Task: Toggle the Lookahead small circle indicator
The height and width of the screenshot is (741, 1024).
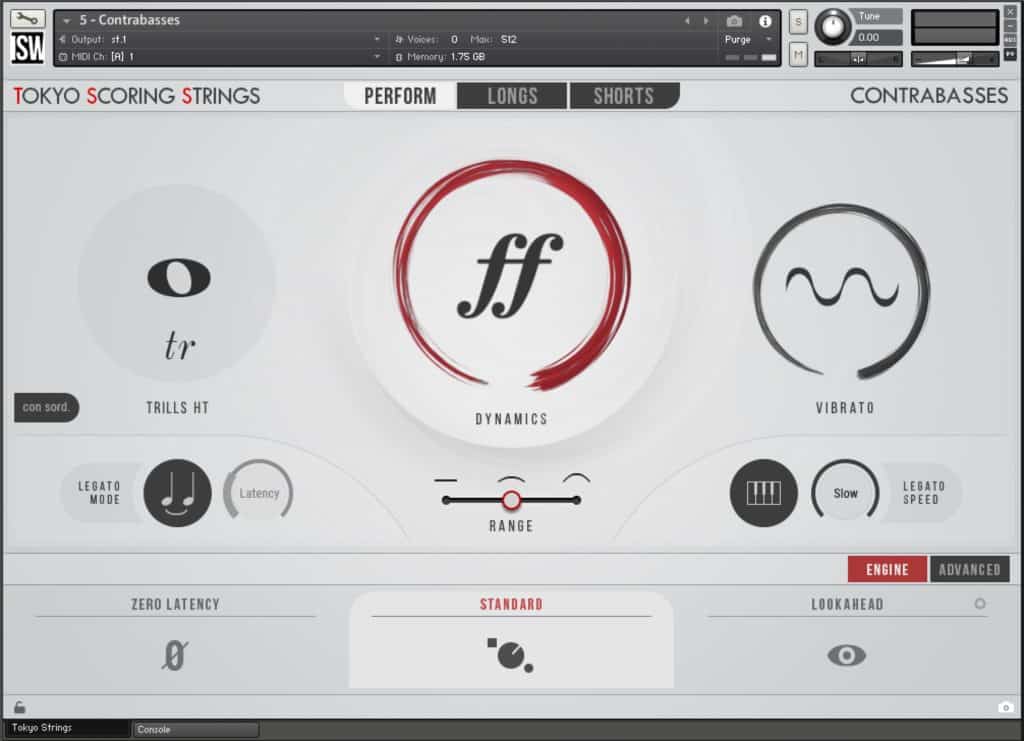Action: [x=980, y=604]
